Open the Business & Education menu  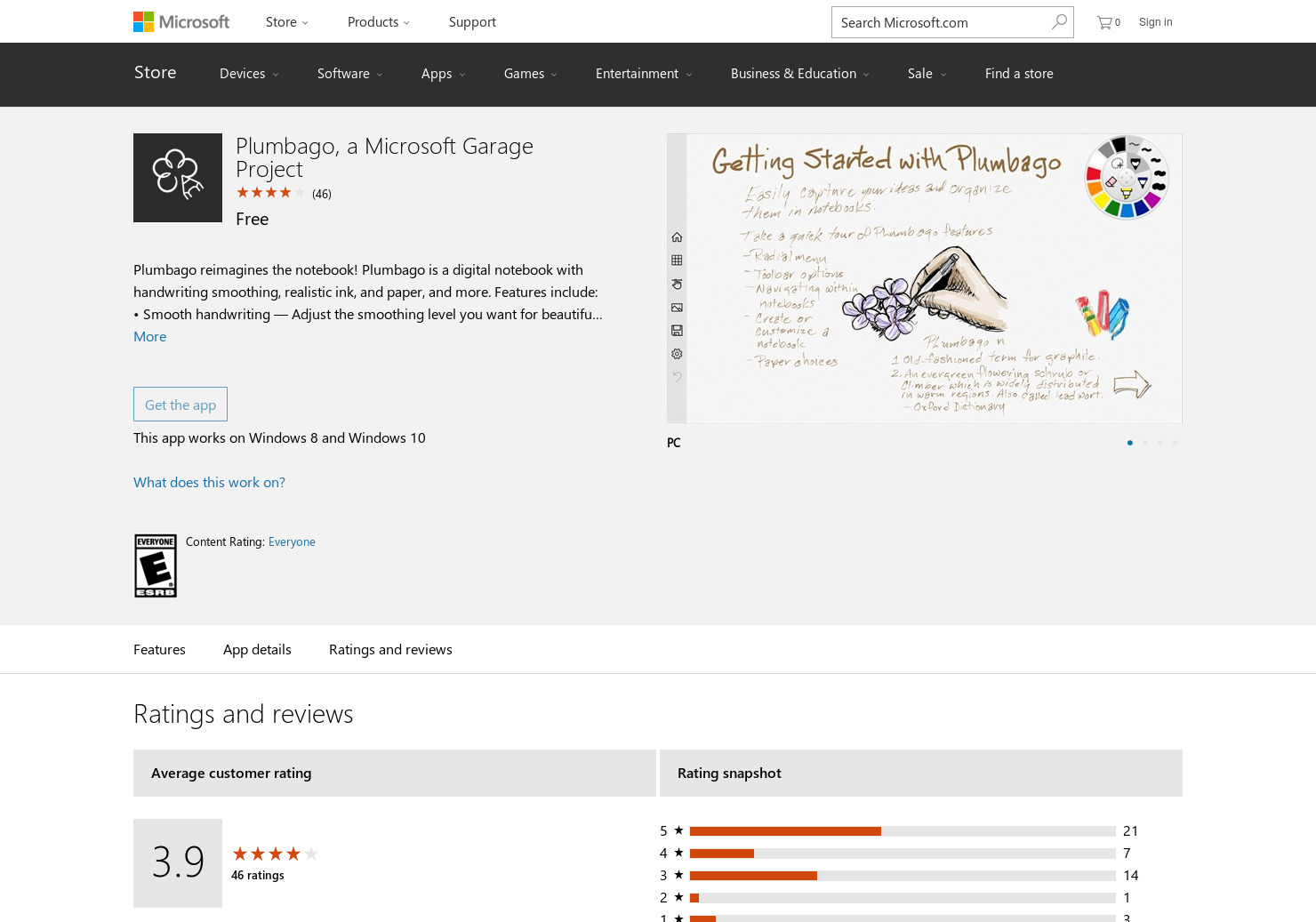pos(800,74)
